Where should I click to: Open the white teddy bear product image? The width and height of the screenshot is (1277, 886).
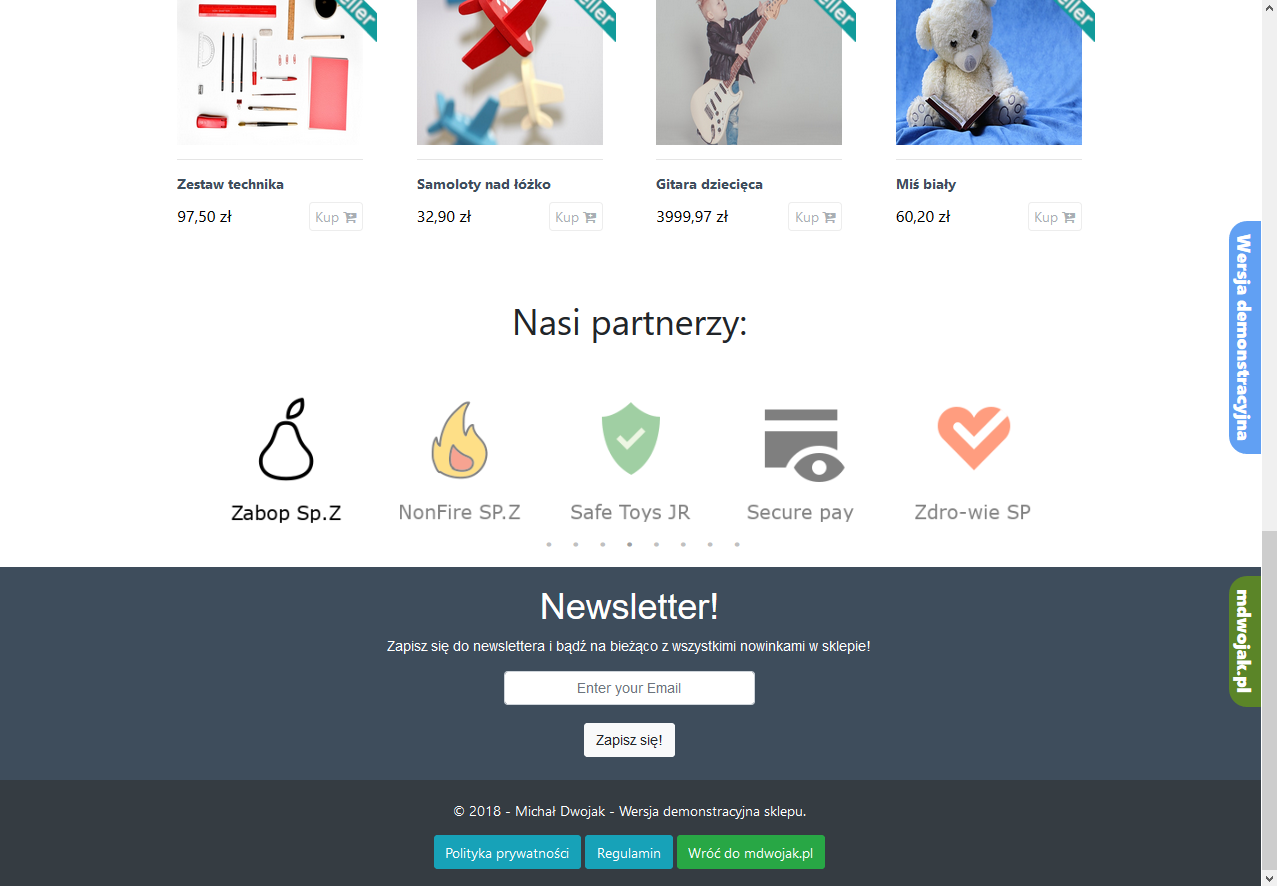click(989, 72)
